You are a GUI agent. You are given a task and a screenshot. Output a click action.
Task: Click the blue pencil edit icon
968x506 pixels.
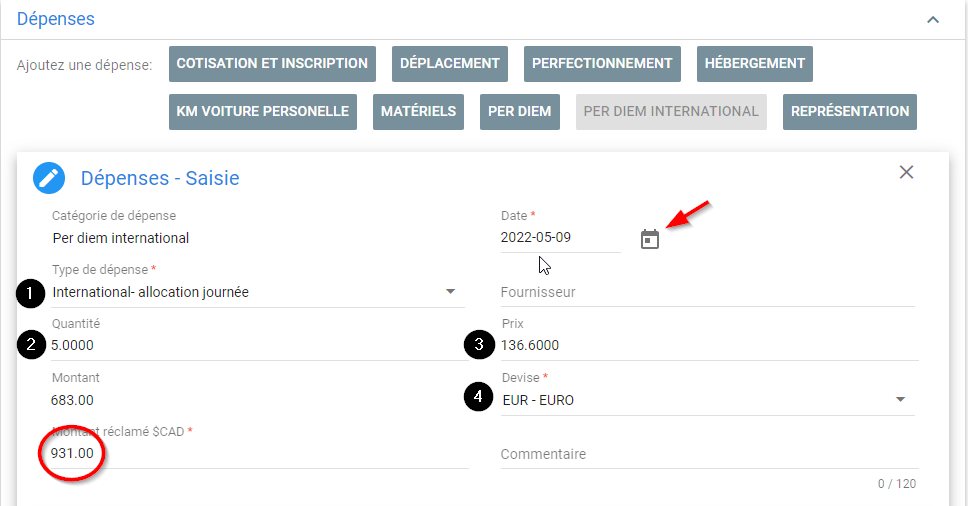coord(49,178)
